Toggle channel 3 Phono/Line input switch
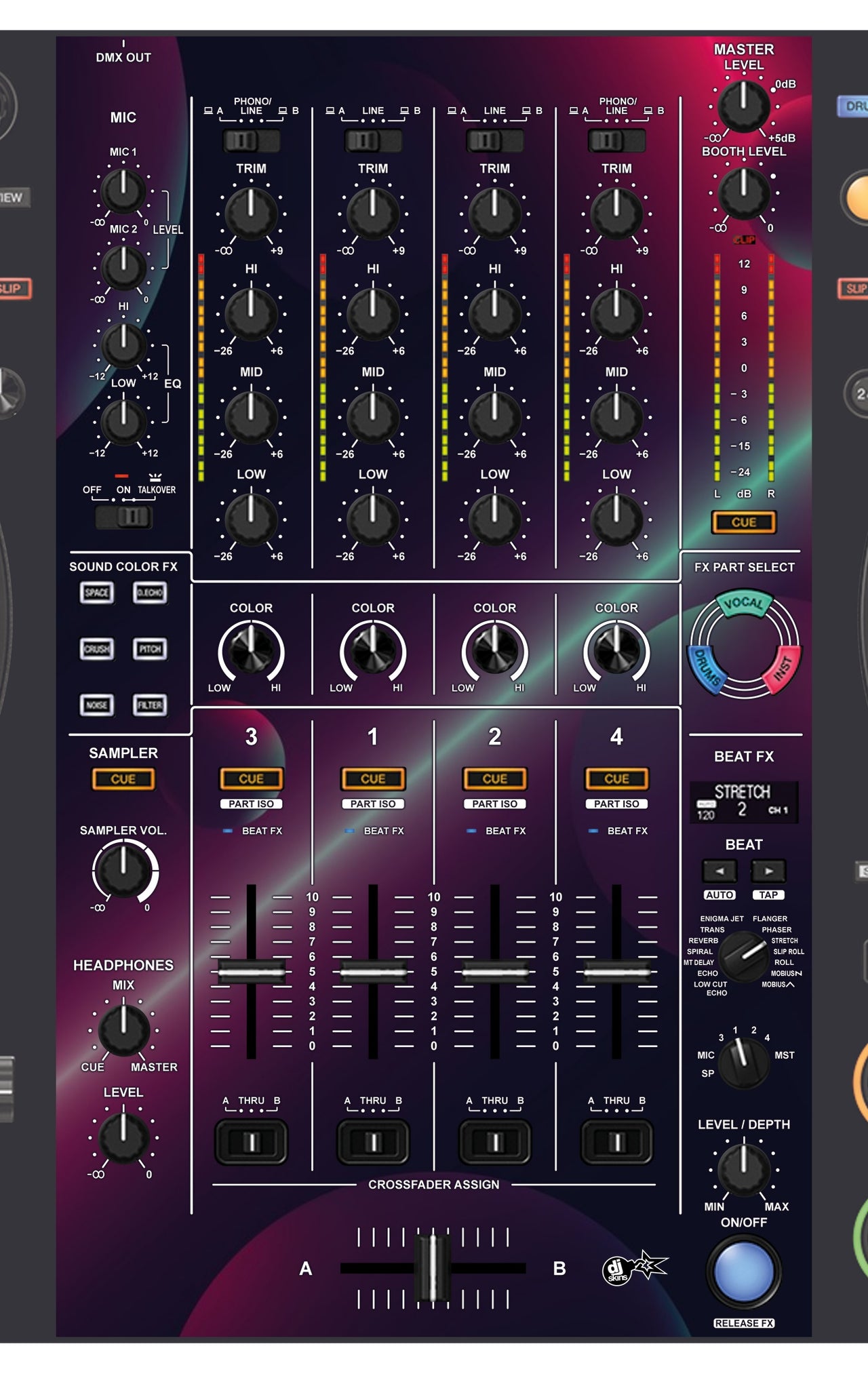The image size is (868, 1380). (x=252, y=141)
